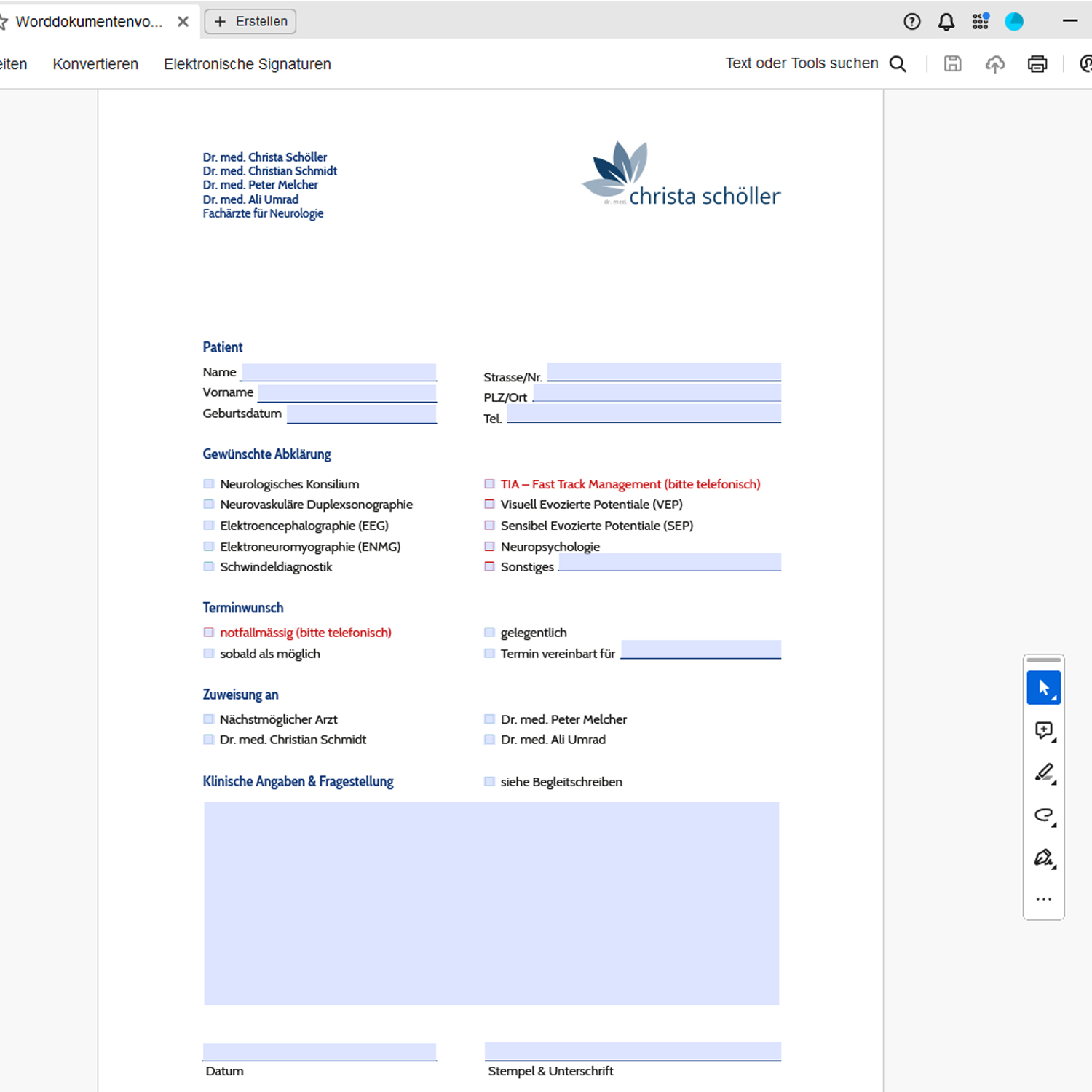The image size is (1092, 1092).
Task: Open the fill and sign pen tool
Action: (x=1043, y=858)
